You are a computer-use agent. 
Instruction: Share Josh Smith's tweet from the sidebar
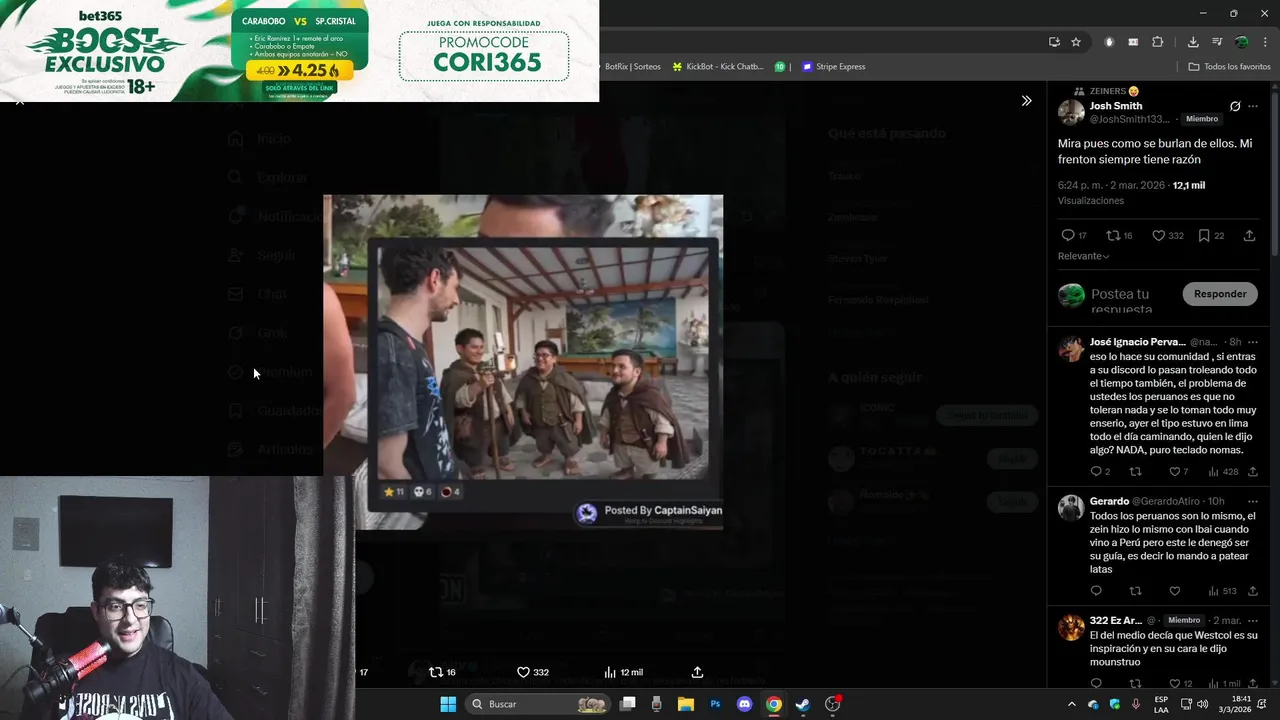pos(1249,236)
